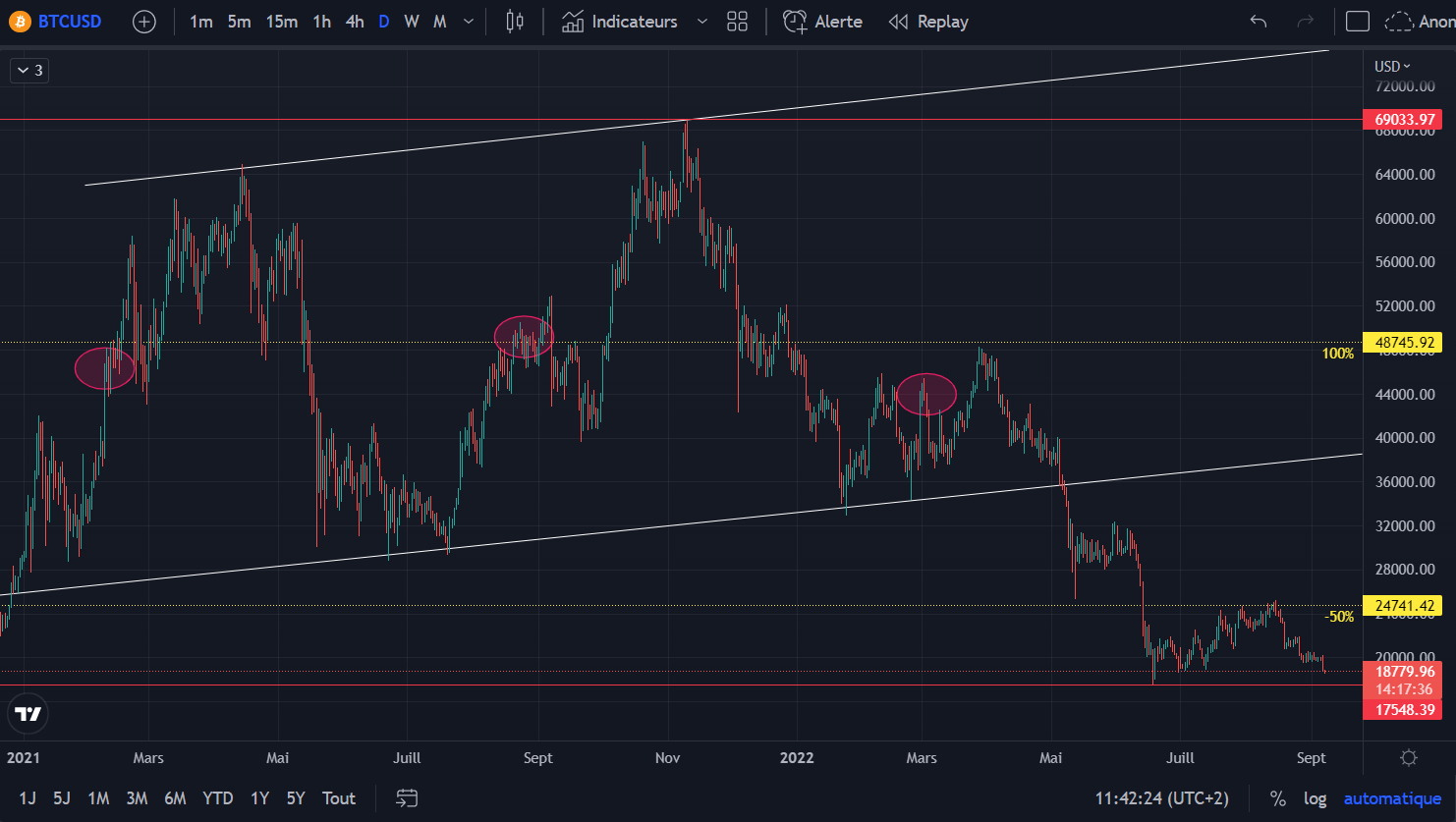Click the Bitcoin symbol logo icon

[20, 22]
